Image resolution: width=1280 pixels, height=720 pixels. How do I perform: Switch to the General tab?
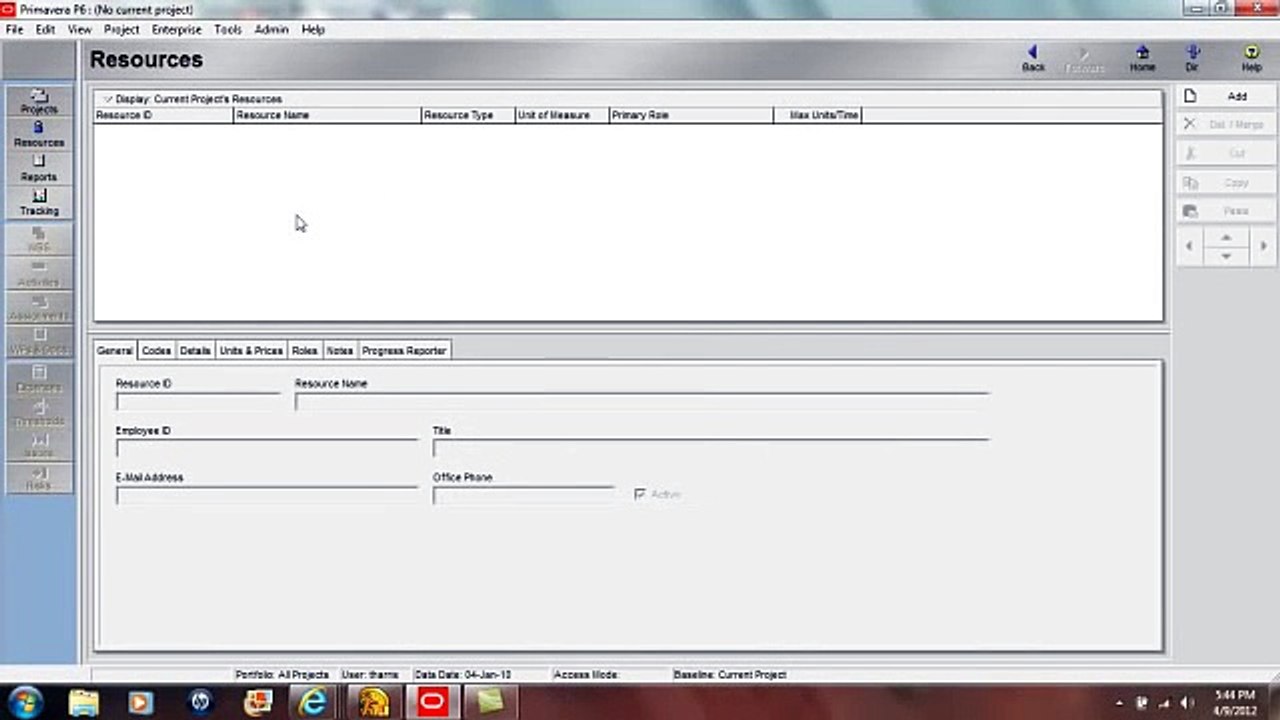point(114,350)
